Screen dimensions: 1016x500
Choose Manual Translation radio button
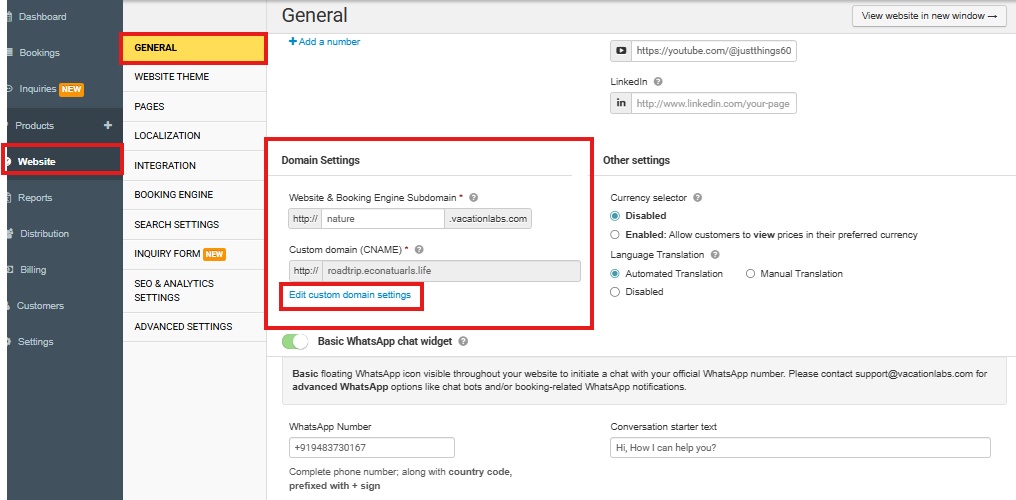tap(751, 274)
